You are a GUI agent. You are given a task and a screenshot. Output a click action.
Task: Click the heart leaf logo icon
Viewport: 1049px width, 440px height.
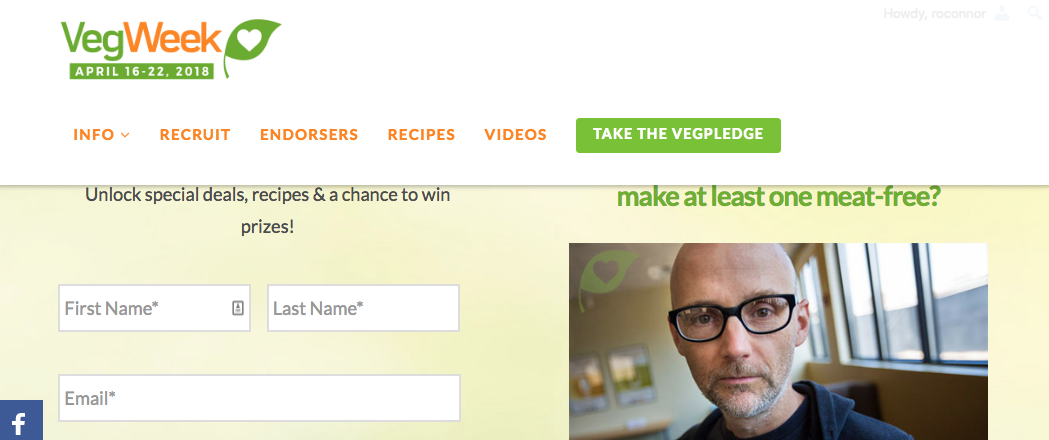[x=252, y=47]
